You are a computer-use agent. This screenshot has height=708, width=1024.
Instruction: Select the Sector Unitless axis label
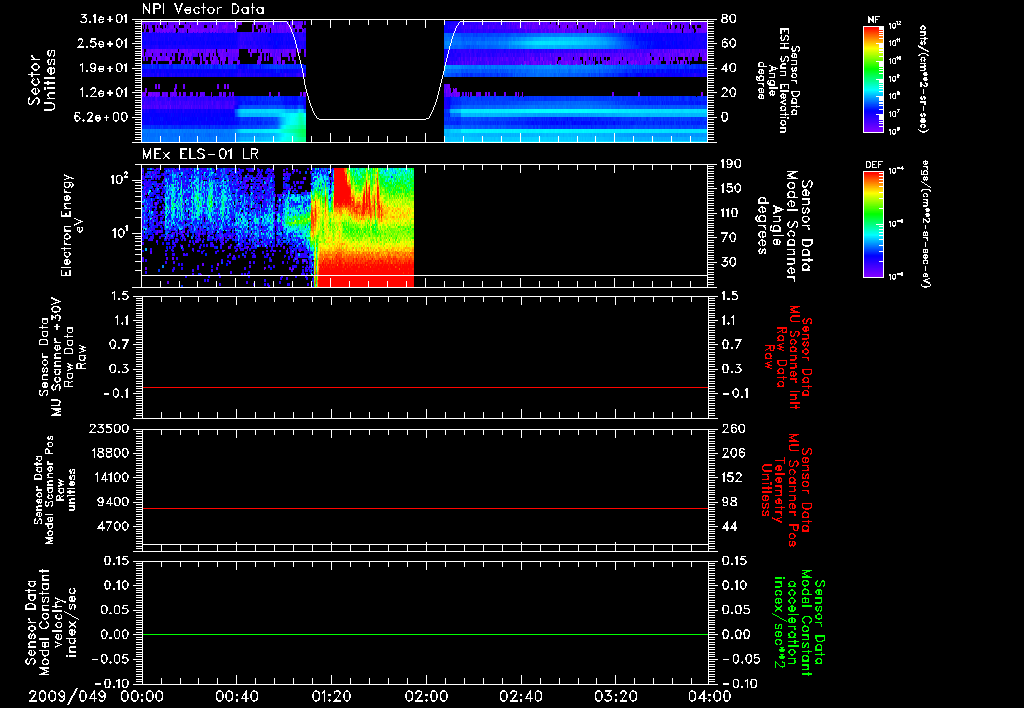coord(42,80)
